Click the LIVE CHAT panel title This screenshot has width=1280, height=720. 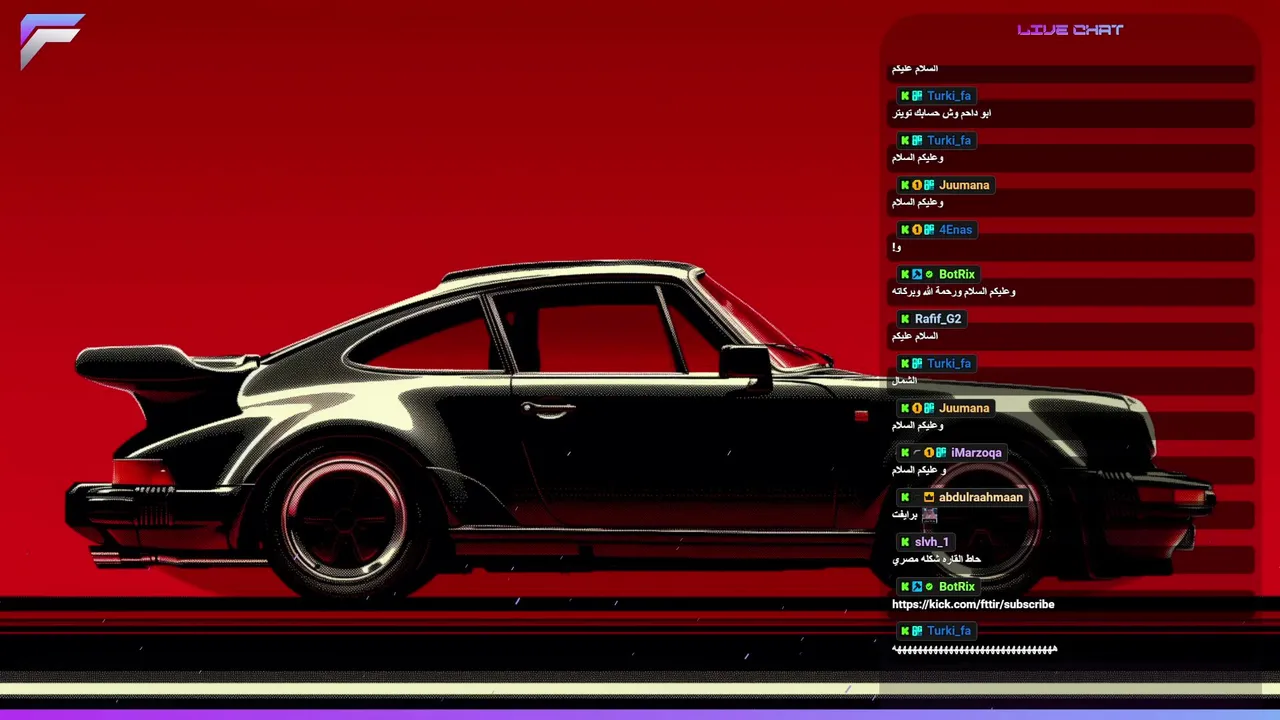pyautogui.click(x=1070, y=30)
